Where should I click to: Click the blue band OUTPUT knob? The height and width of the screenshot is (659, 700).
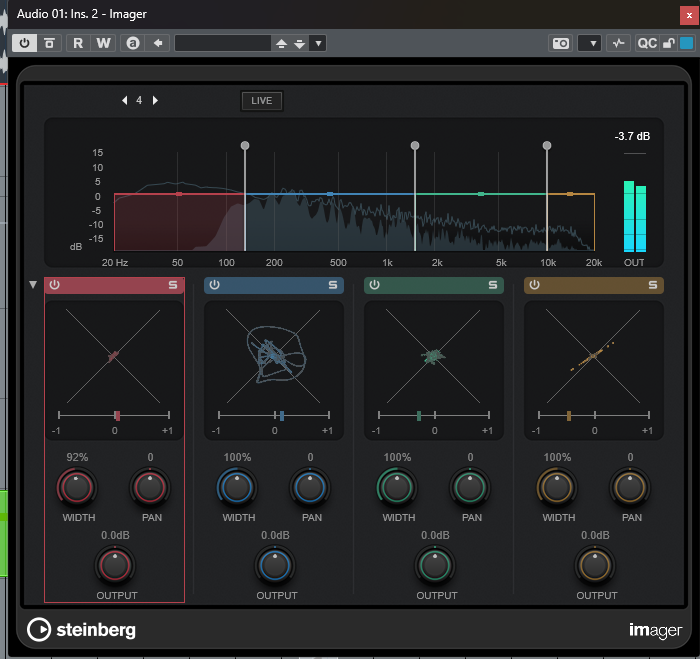click(x=275, y=565)
